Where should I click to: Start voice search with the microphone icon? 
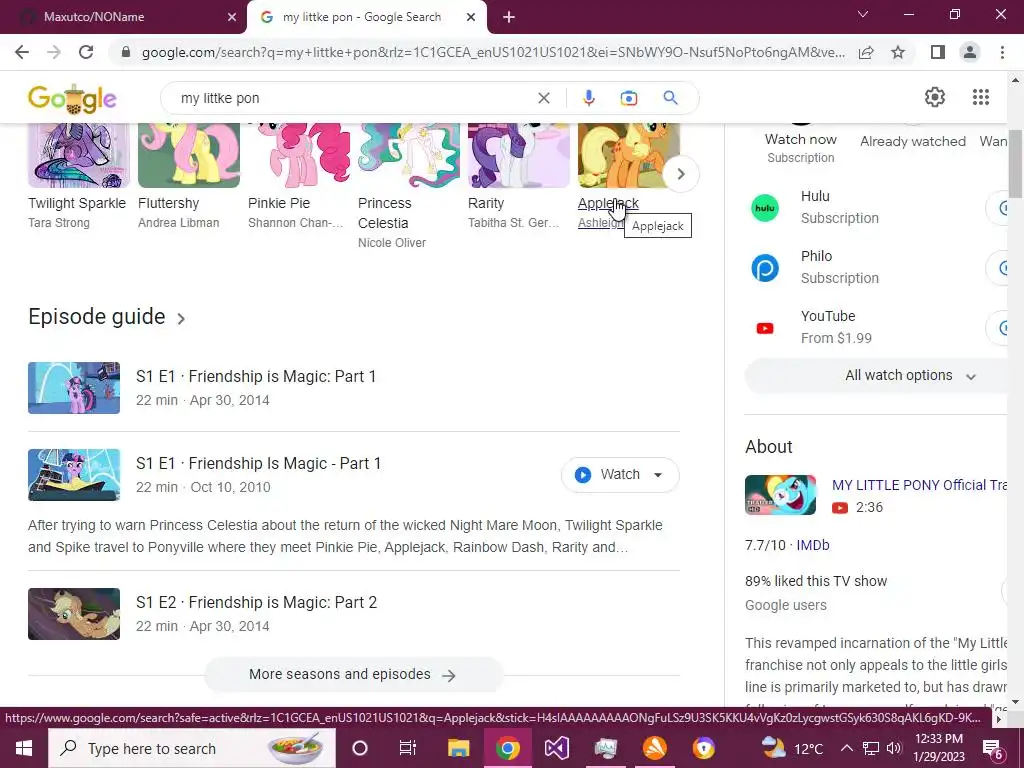pyautogui.click(x=588, y=98)
